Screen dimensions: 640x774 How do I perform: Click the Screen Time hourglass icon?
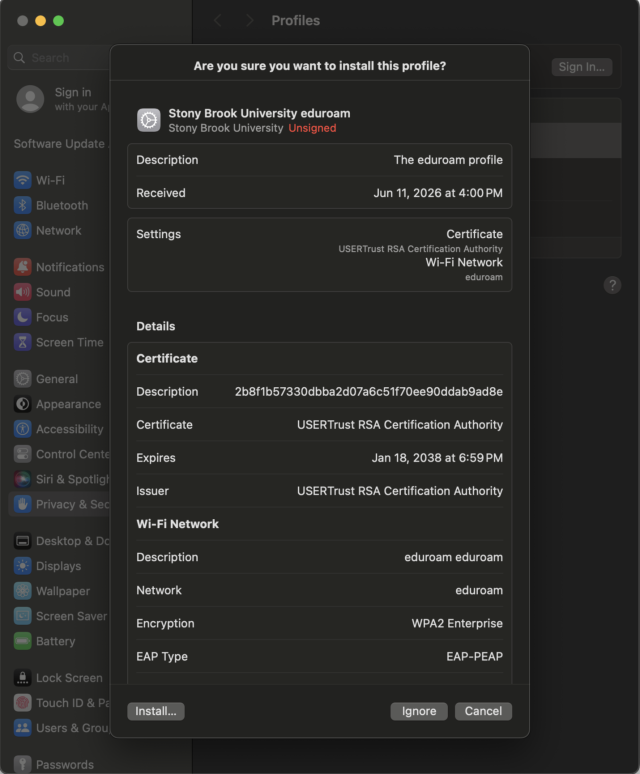pos(22,343)
